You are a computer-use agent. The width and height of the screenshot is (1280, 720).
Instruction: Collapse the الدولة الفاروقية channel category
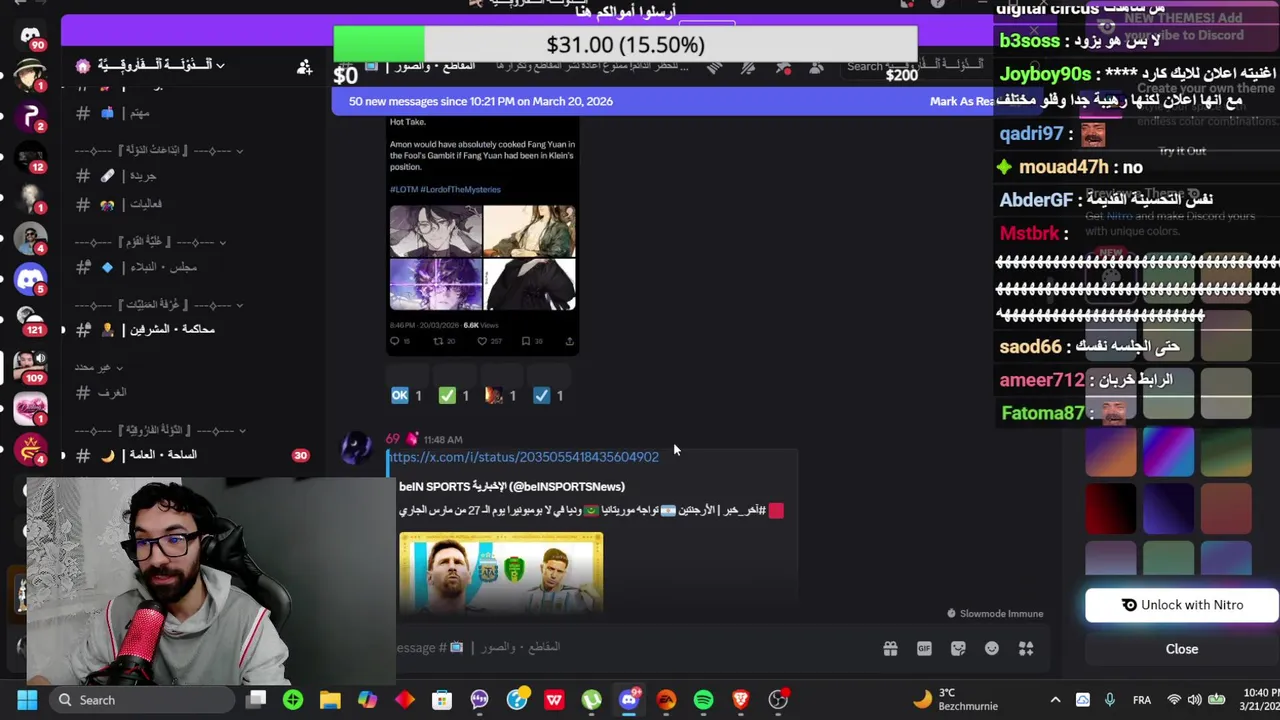160,430
